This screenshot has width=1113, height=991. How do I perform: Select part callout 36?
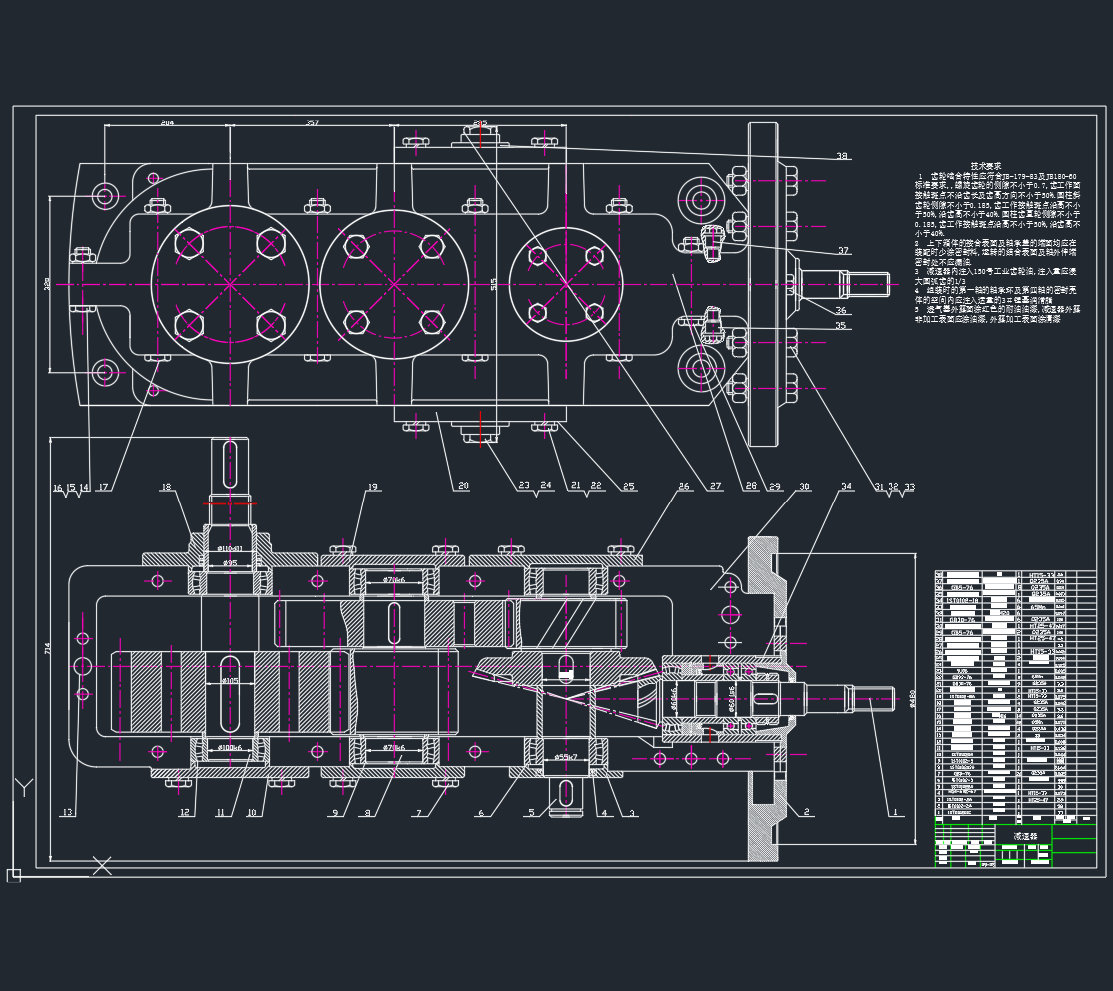(841, 310)
